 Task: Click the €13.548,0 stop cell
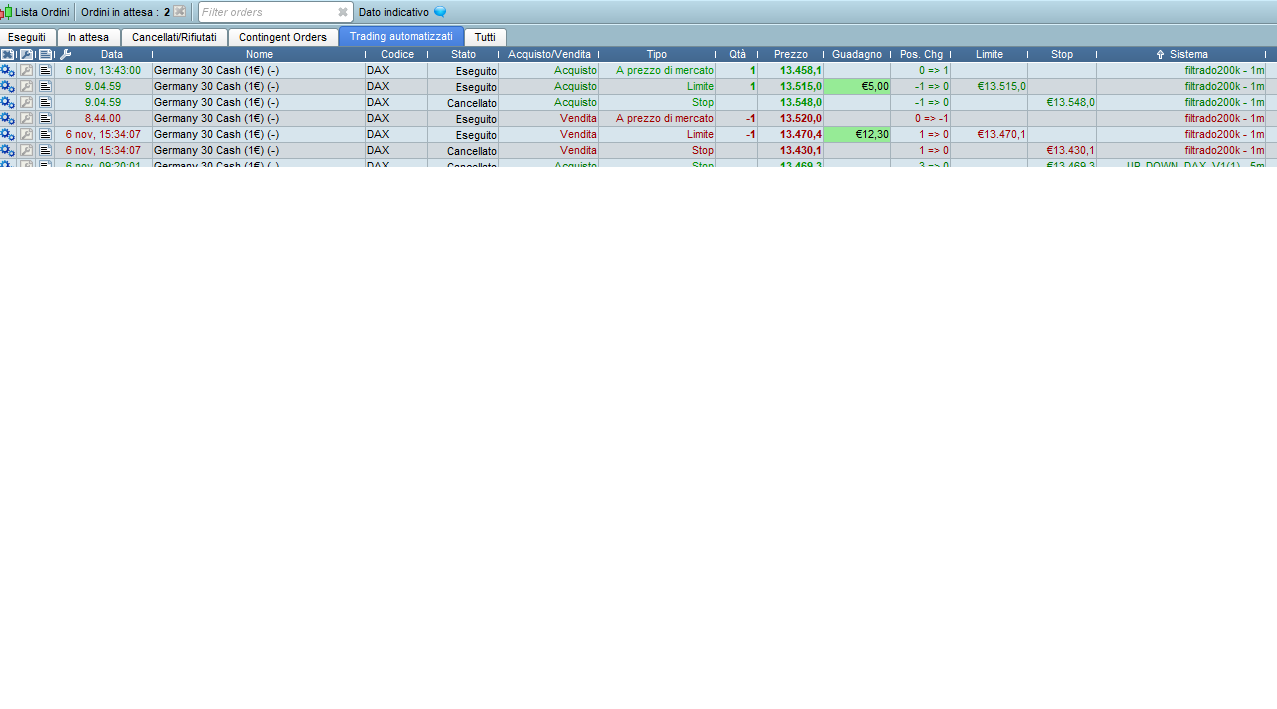tap(1062, 103)
